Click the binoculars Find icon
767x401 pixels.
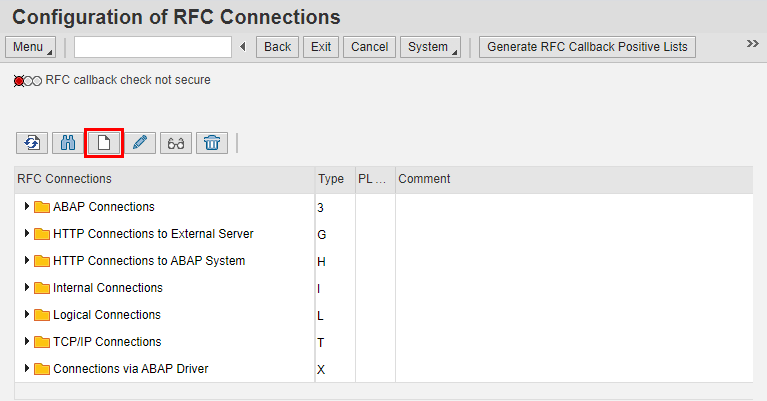coord(68,143)
